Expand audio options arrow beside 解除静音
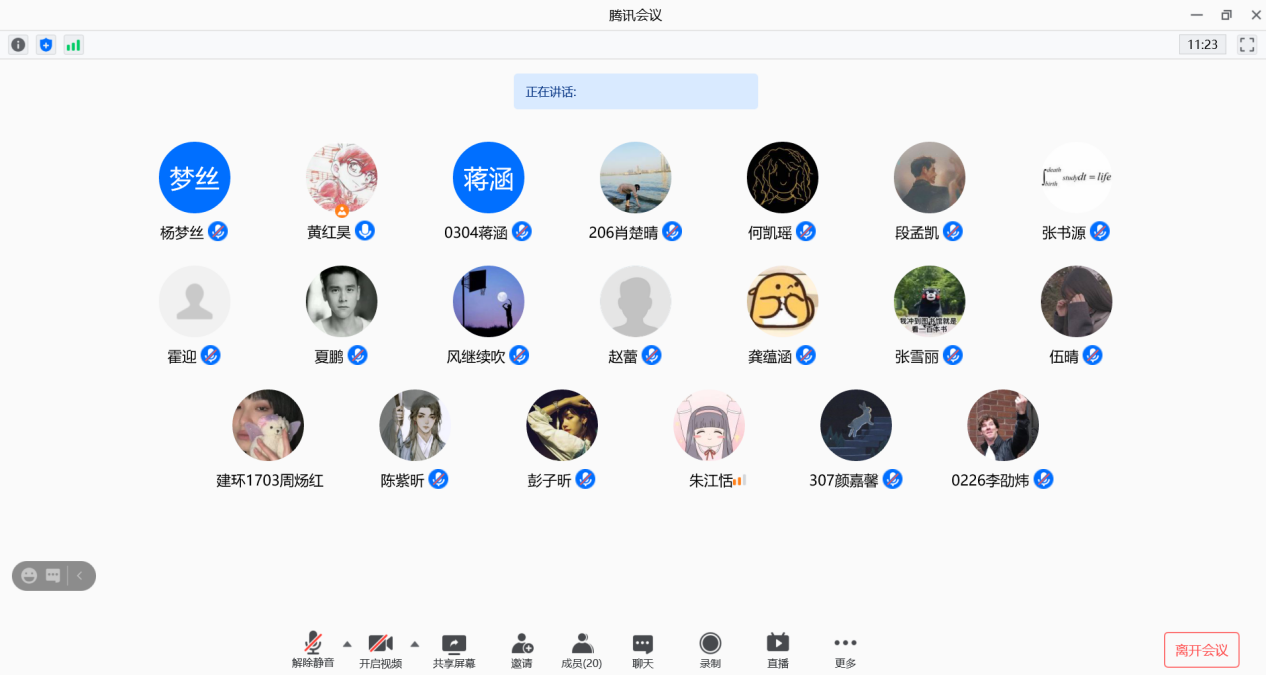The width and height of the screenshot is (1266, 675). pyautogui.click(x=347, y=643)
